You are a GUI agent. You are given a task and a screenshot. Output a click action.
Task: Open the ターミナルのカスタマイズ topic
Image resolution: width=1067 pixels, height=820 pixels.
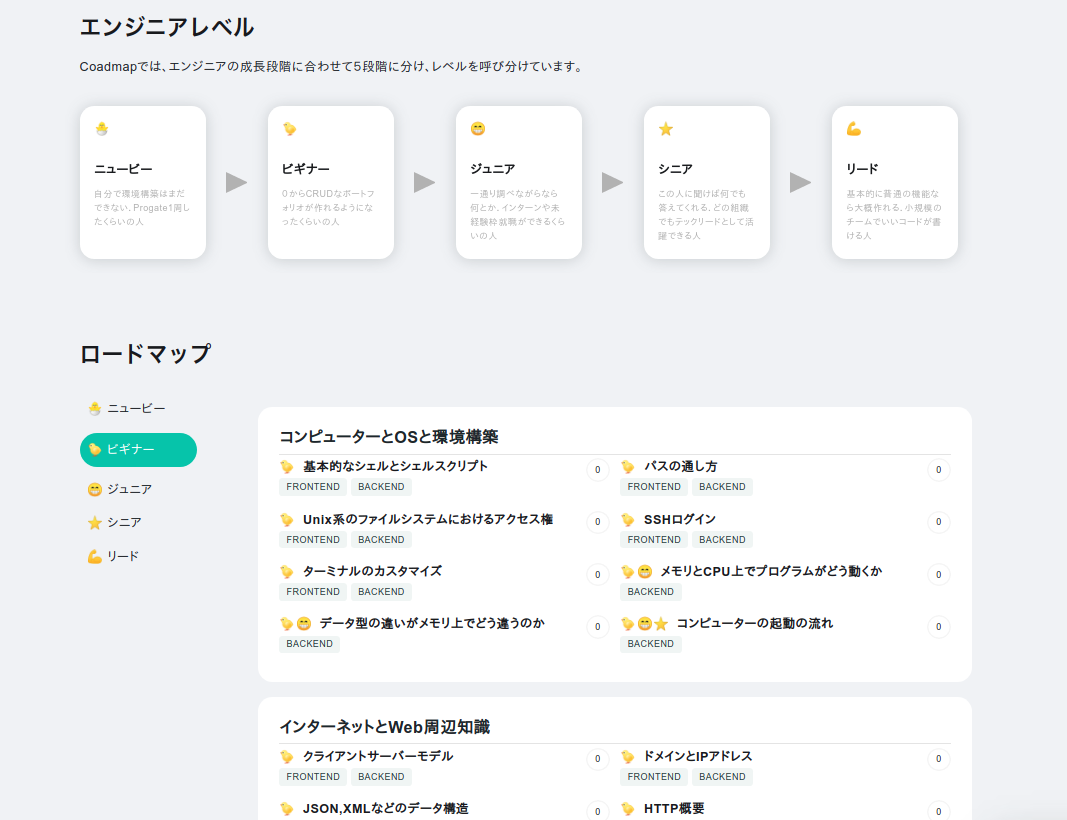372,571
